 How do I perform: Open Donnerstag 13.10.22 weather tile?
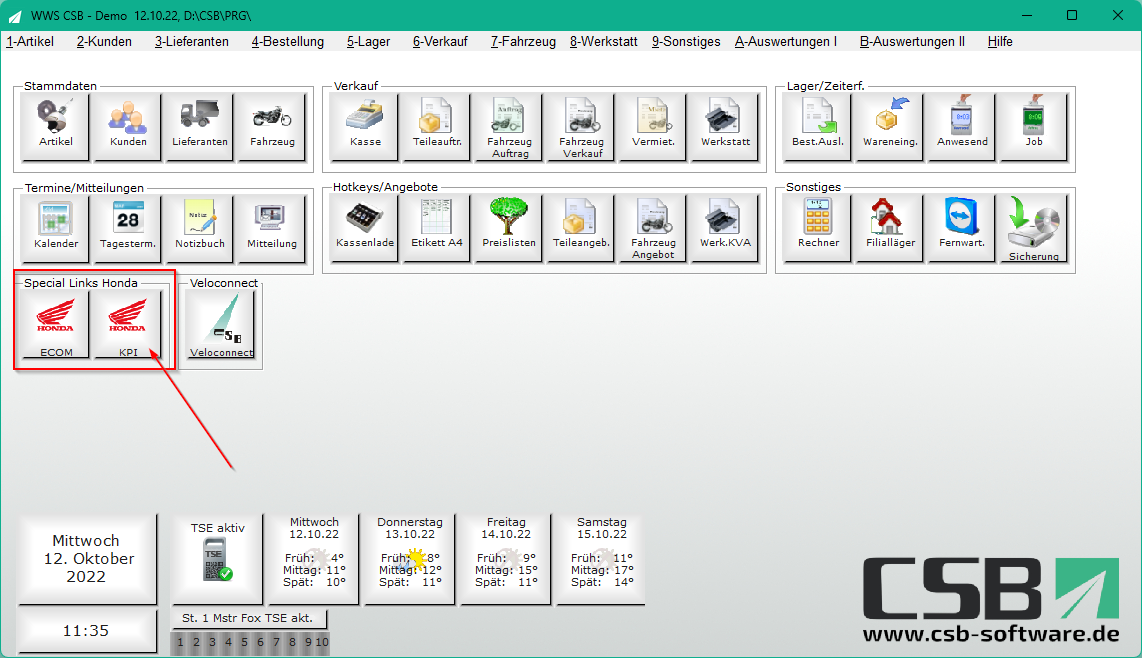409,559
